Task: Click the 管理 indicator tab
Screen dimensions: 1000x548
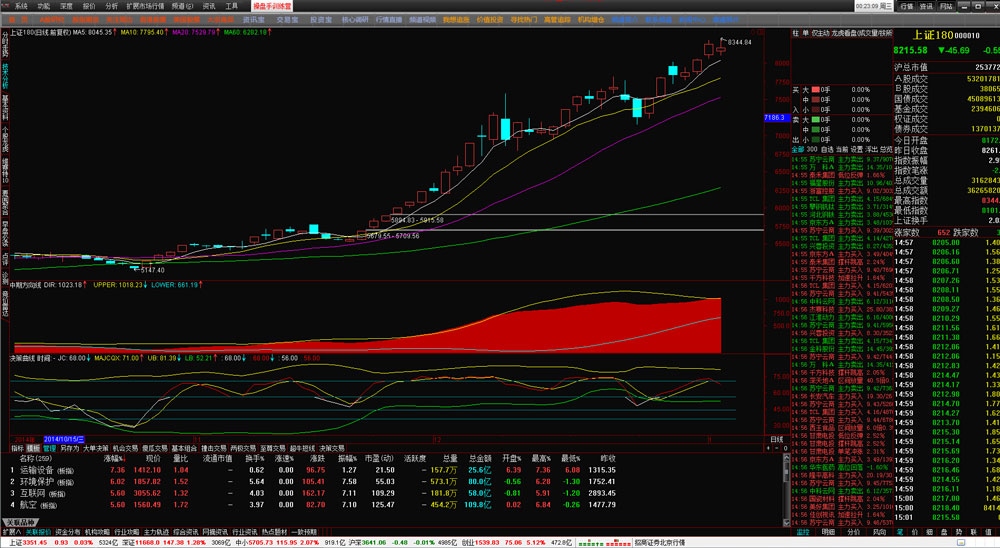Action: click(49, 448)
